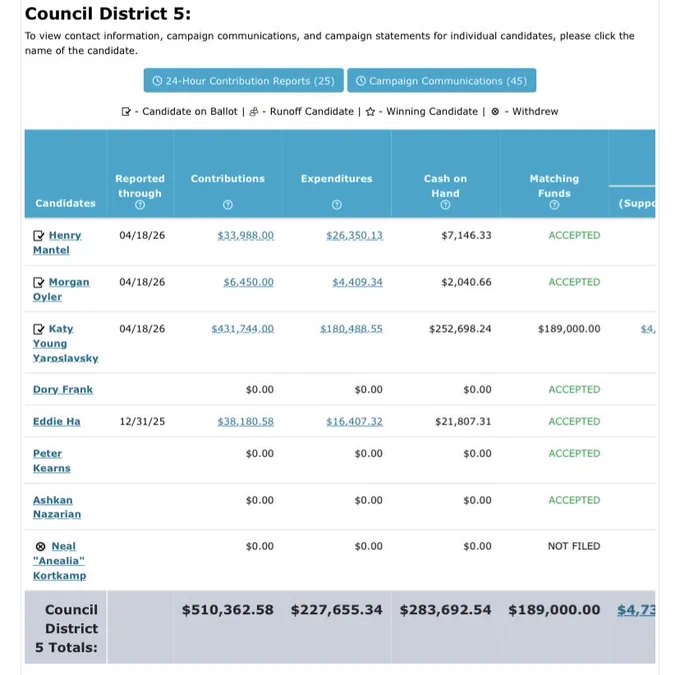Image resolution: width=680 pixels, height=675 pixels.
Task: Click total expenditures $227,655.34
Action: point(337,610)
